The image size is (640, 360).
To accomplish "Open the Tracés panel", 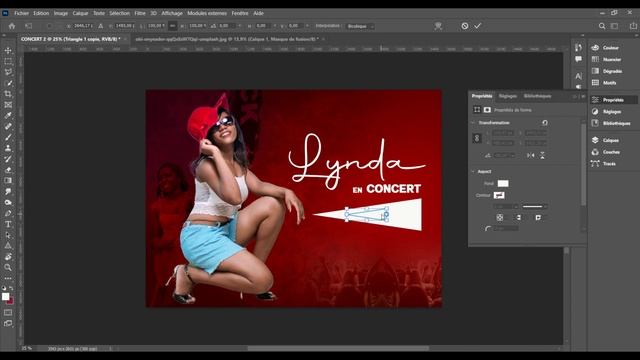I will tap(604, 164).
